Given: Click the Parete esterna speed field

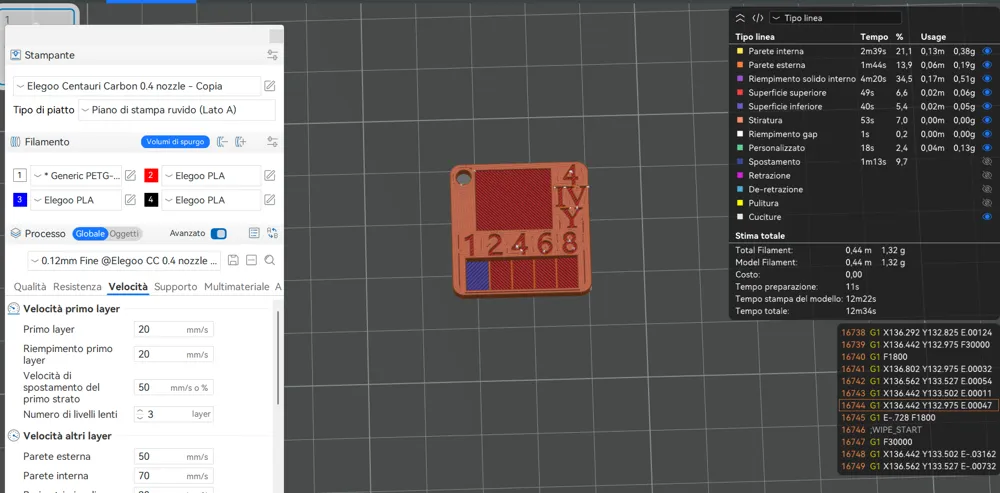Looking at the screenshot, I should pyautogui.click(x=173, y=457).
